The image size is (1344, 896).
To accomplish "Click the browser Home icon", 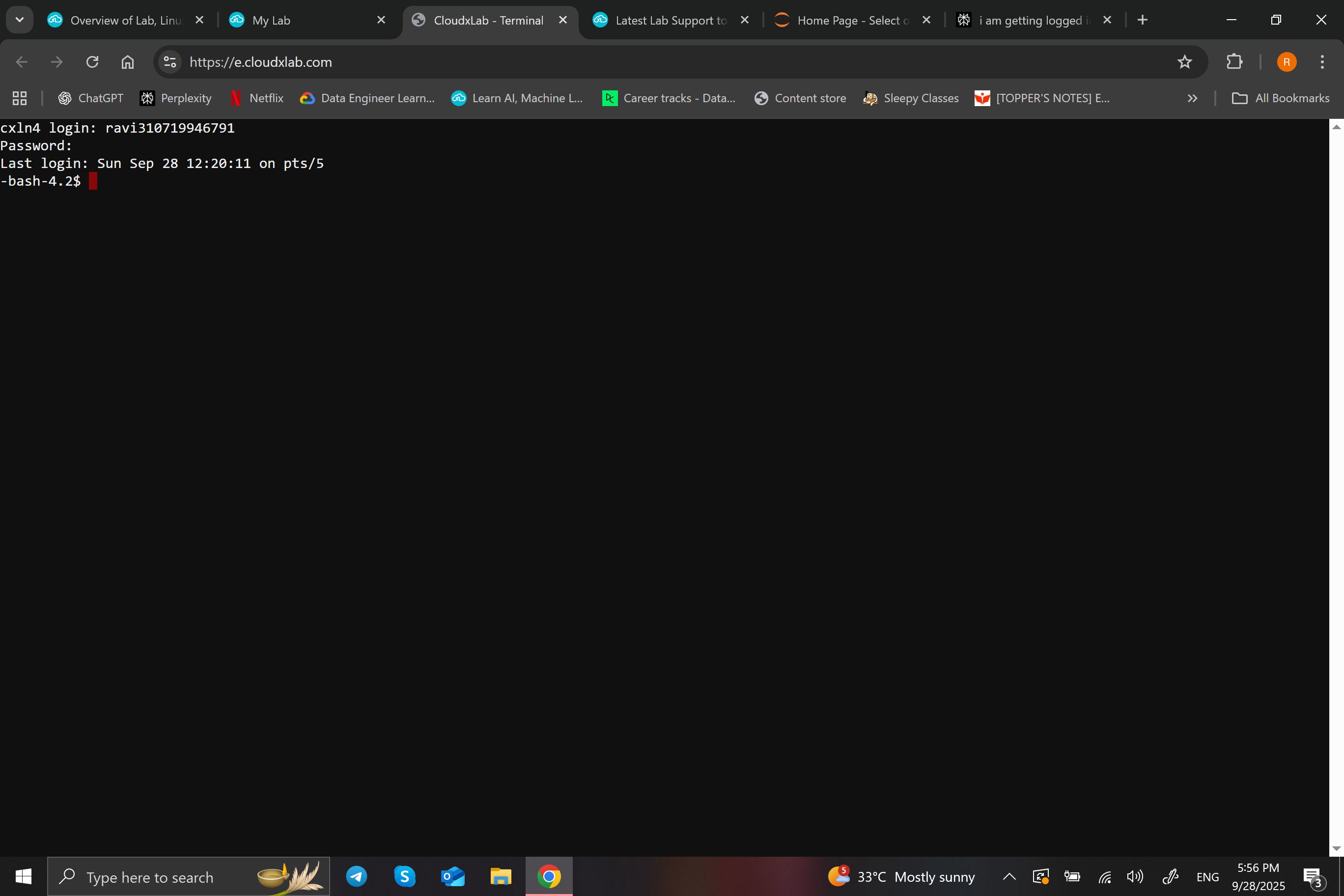I will click(127, 62).
